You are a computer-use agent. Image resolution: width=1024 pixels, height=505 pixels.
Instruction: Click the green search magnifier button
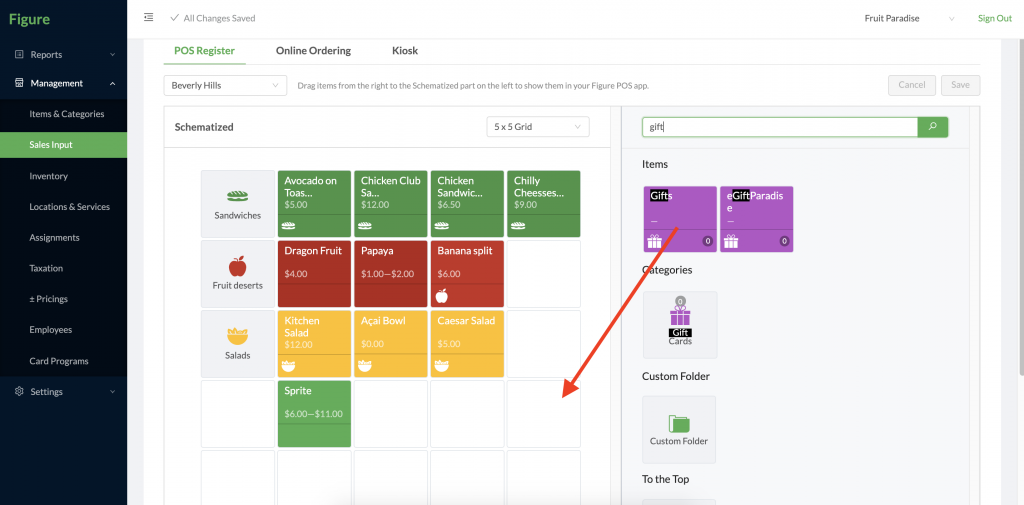(x=933, y=127)
